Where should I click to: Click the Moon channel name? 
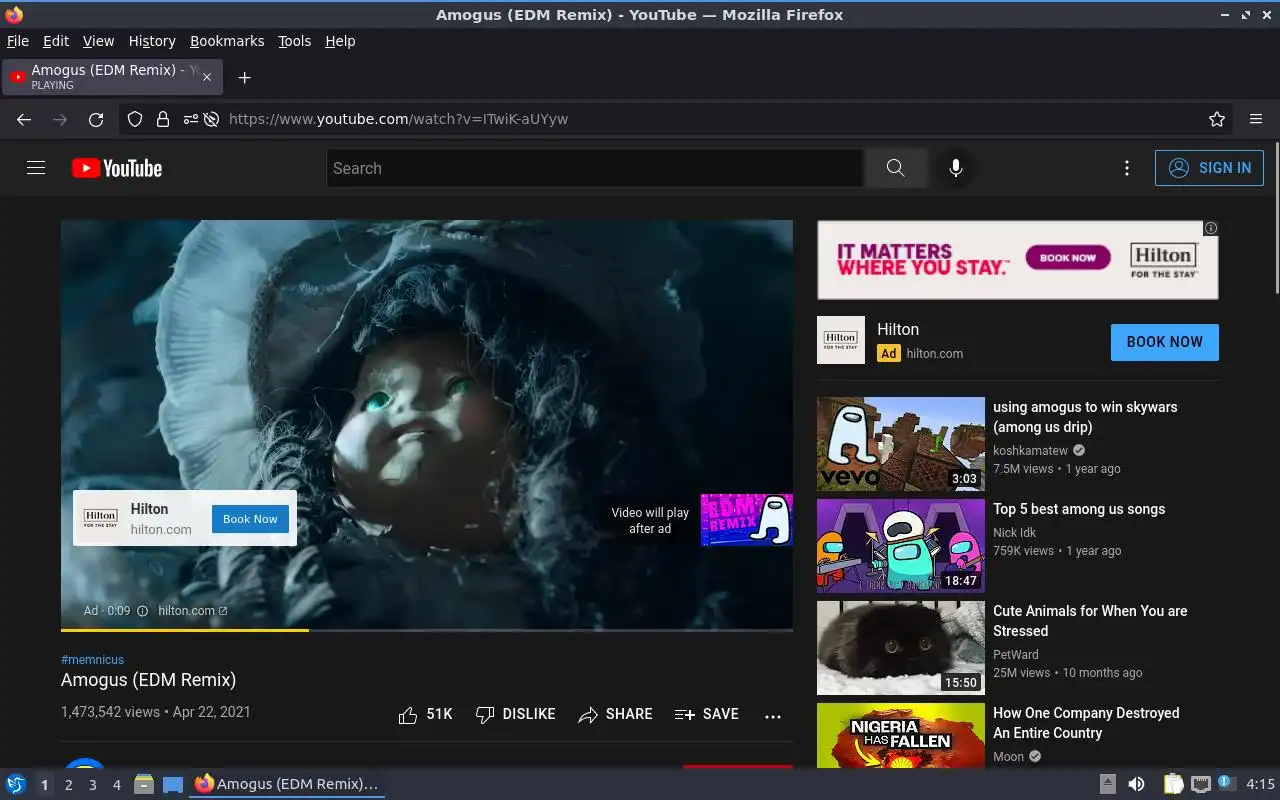pyautogui.click(x=1008, y=757)
